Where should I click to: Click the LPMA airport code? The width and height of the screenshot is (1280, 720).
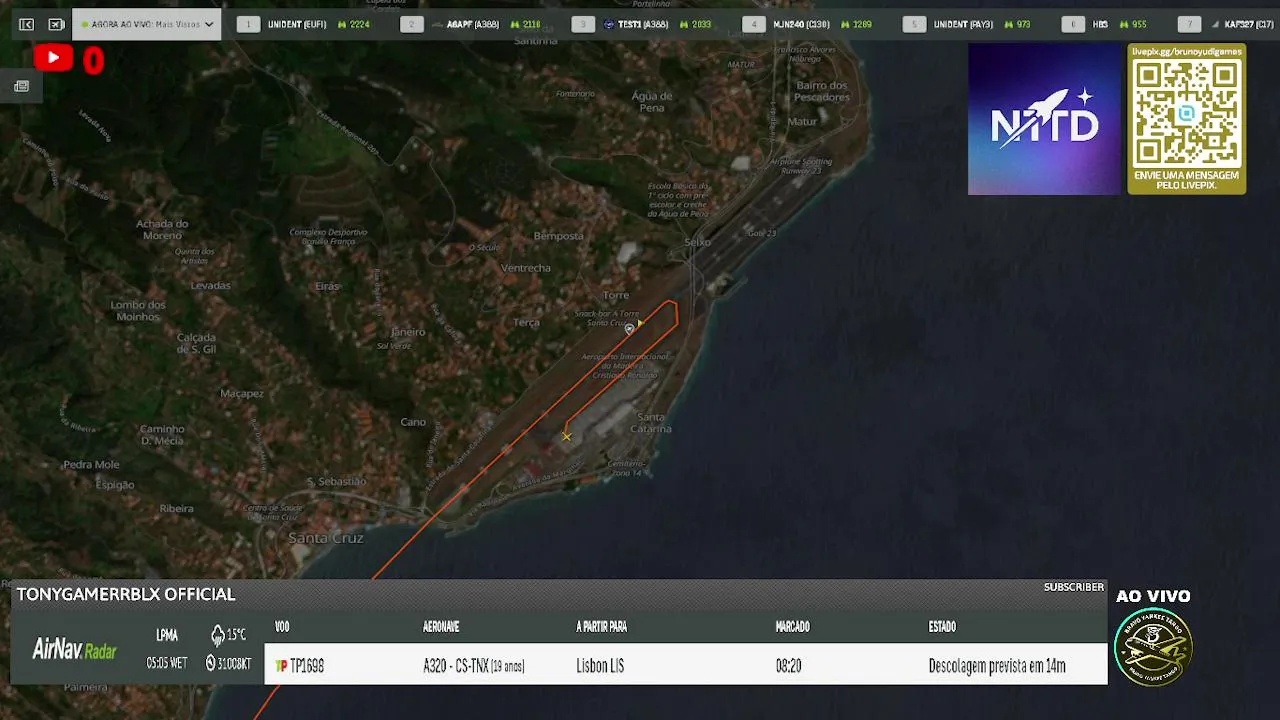pos(167,635)
